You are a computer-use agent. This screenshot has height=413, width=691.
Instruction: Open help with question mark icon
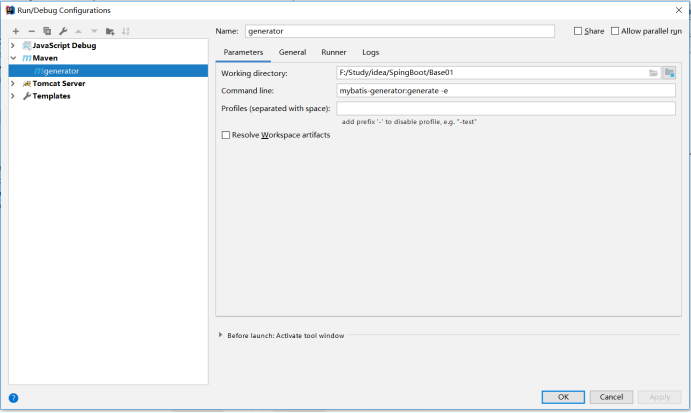pos(14,398)
